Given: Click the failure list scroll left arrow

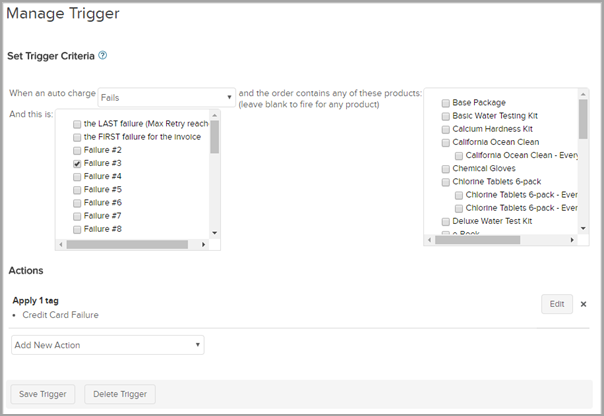Looking at the screenshot, I should (60, 244).
